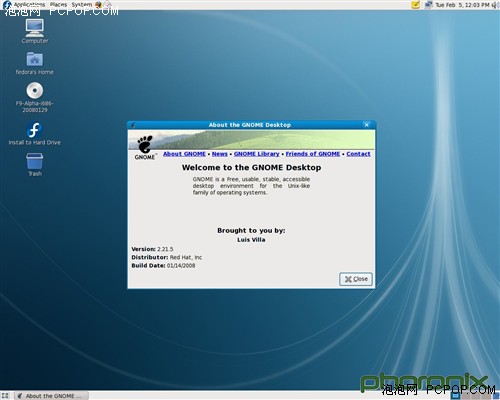Follow the Contact link
This screenshot has height=400, width=500.
pyautogui.click(x=358, y=154)
